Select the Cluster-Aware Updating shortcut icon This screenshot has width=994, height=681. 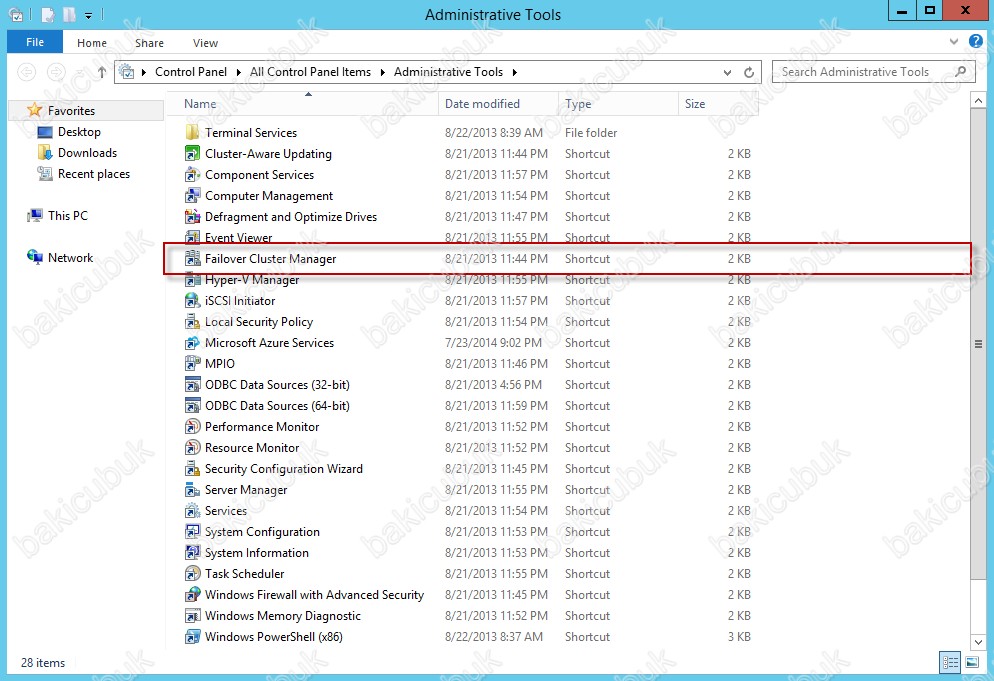(x=192, y=153)
